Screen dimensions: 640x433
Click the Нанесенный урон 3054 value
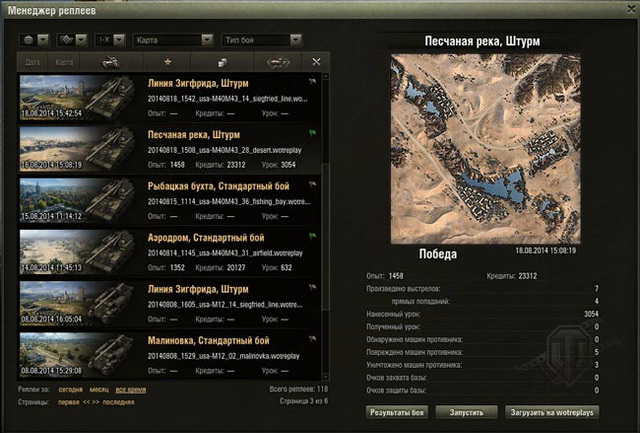pos(591,314)
